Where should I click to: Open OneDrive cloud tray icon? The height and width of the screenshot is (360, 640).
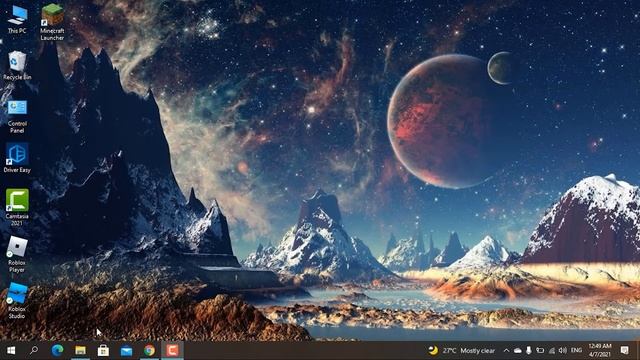518,351
